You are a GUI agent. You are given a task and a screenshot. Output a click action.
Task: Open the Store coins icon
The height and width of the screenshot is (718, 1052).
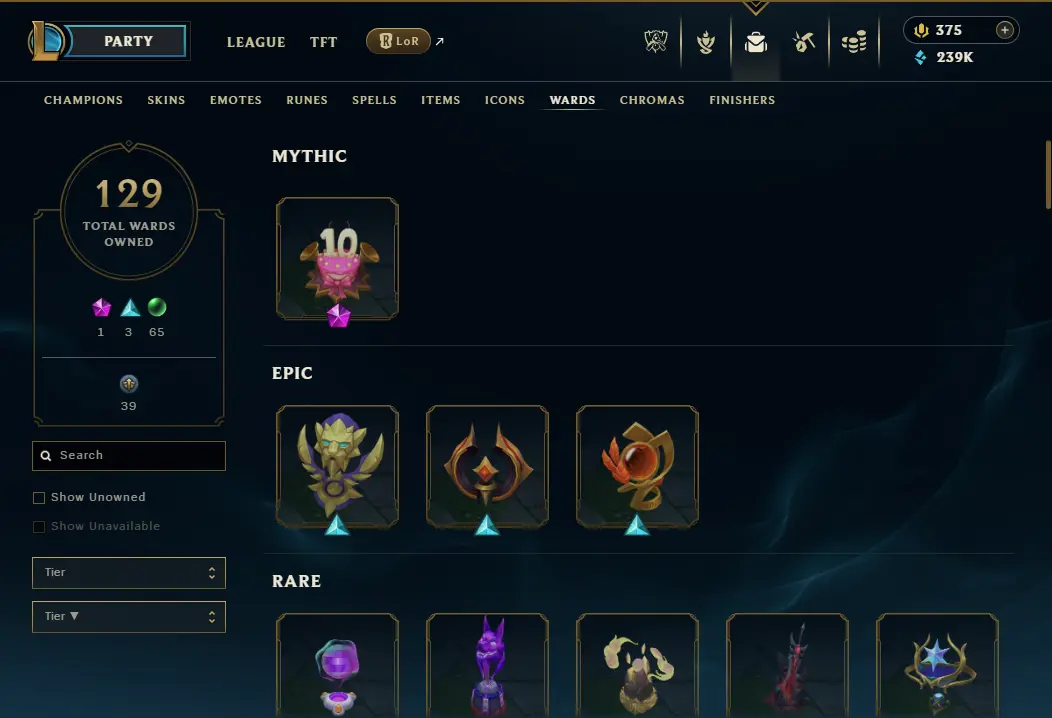click(854, 42)
